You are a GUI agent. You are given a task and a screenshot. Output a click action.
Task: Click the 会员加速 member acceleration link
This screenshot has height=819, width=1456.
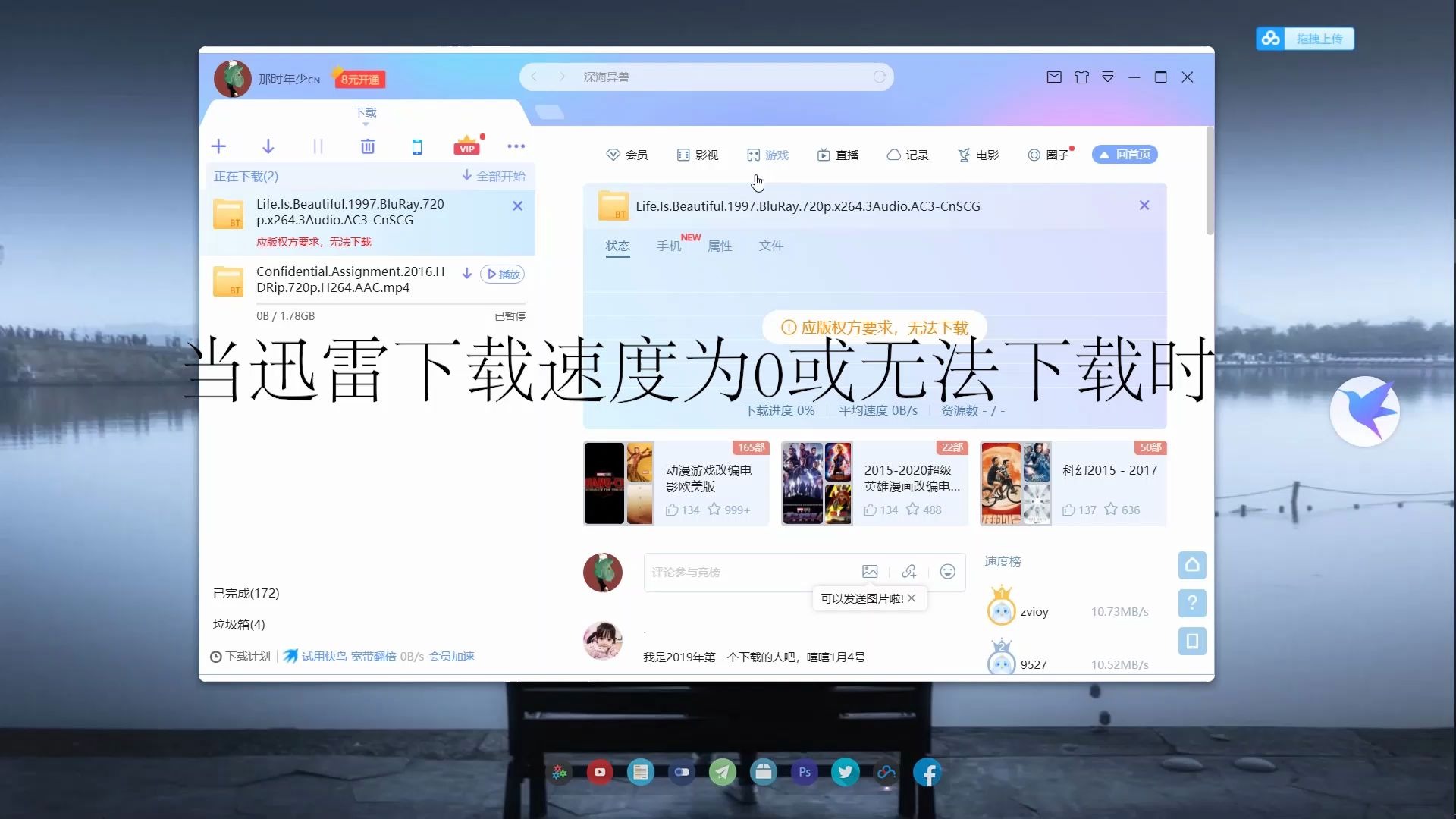click(452, 657)
